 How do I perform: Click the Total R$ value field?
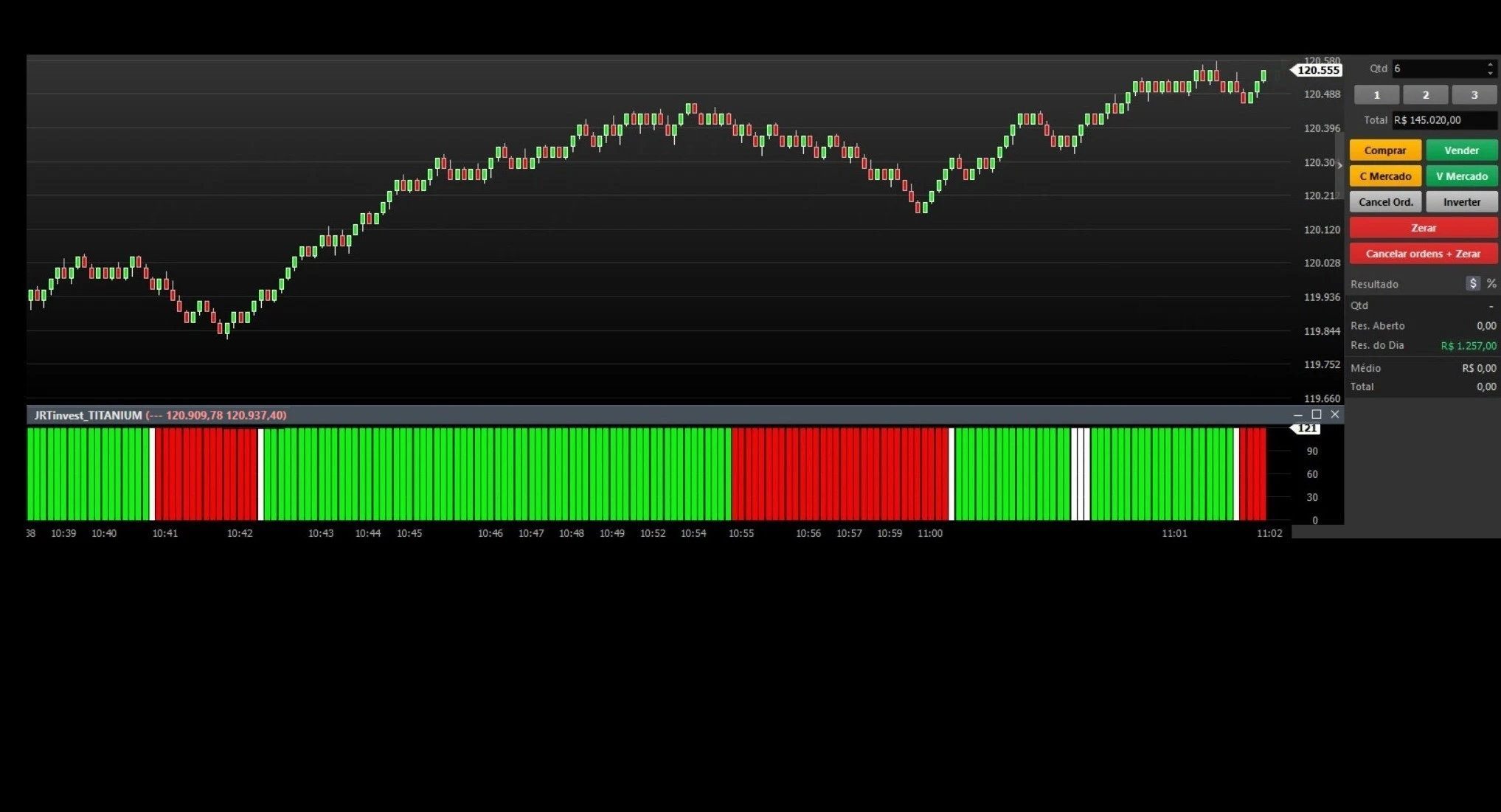[1443, 120]
